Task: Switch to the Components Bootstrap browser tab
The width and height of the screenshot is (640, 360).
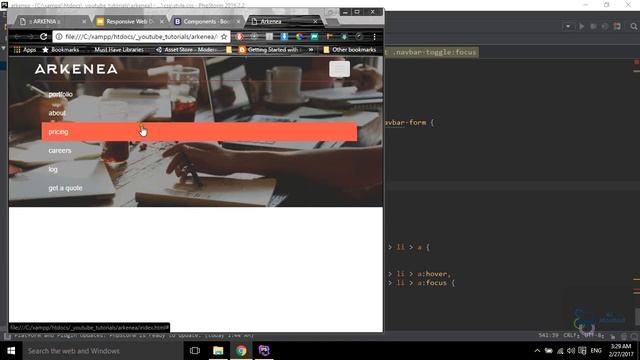Action: (x=206, y=21)
